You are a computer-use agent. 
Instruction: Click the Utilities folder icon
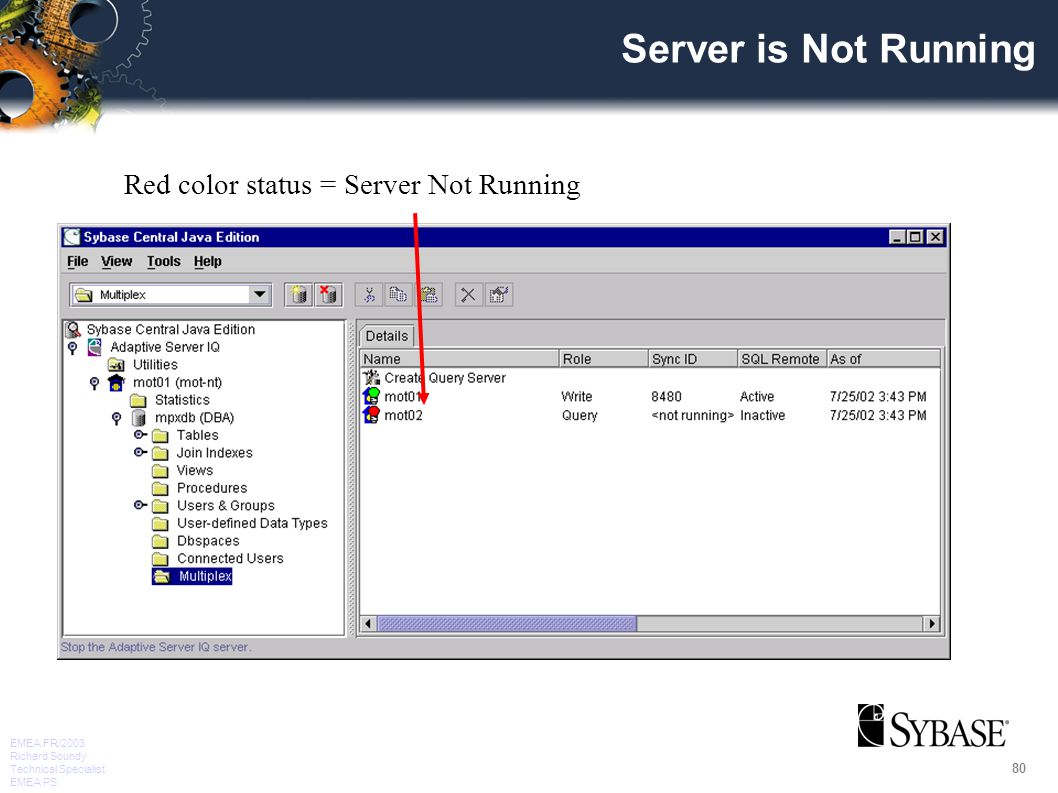tap(116, 365)
